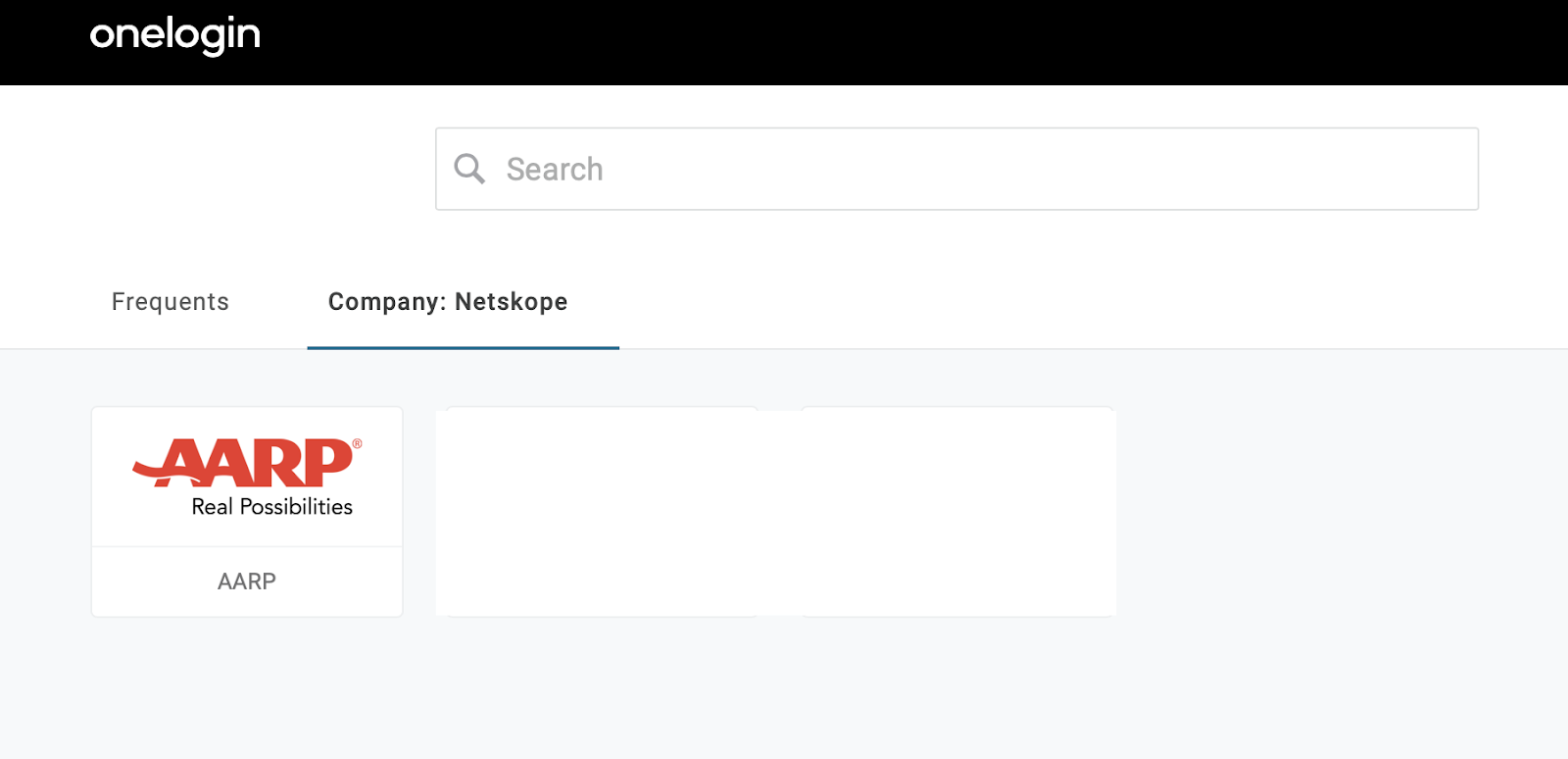
Task: Switch to the Frequents tab
Action: point(171,302)
